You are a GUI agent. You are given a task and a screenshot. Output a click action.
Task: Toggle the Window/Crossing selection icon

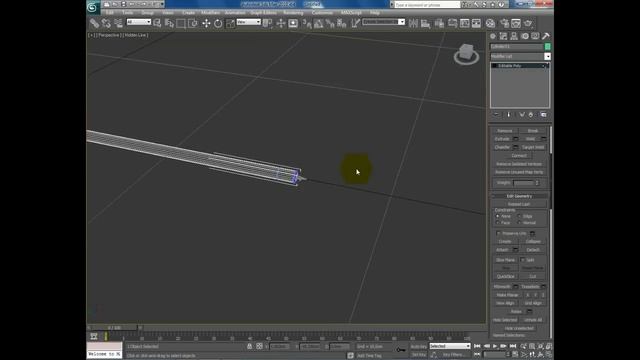coord(192,23)
